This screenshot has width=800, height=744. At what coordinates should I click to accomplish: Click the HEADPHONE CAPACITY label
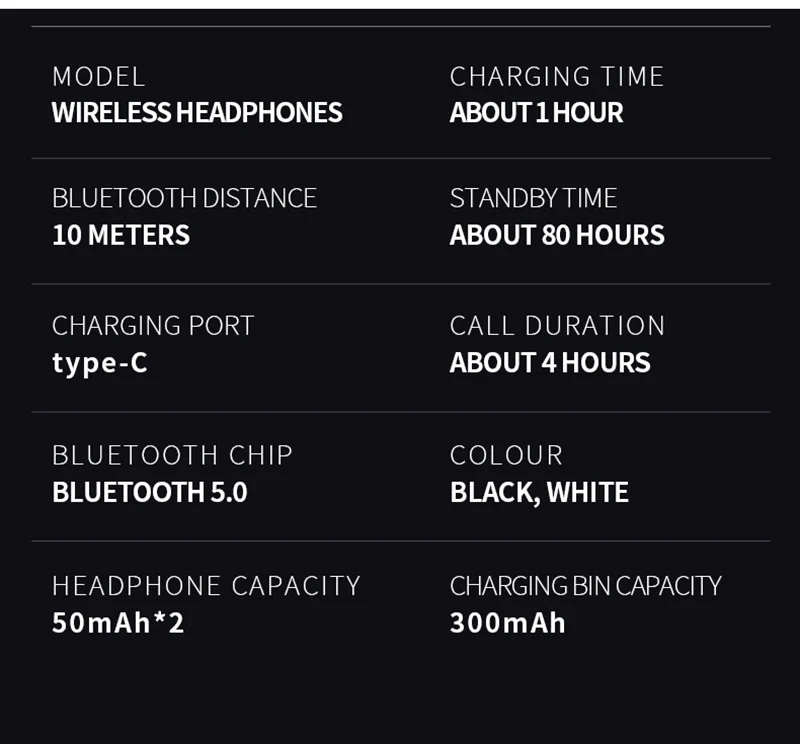[x=206, y=586]
